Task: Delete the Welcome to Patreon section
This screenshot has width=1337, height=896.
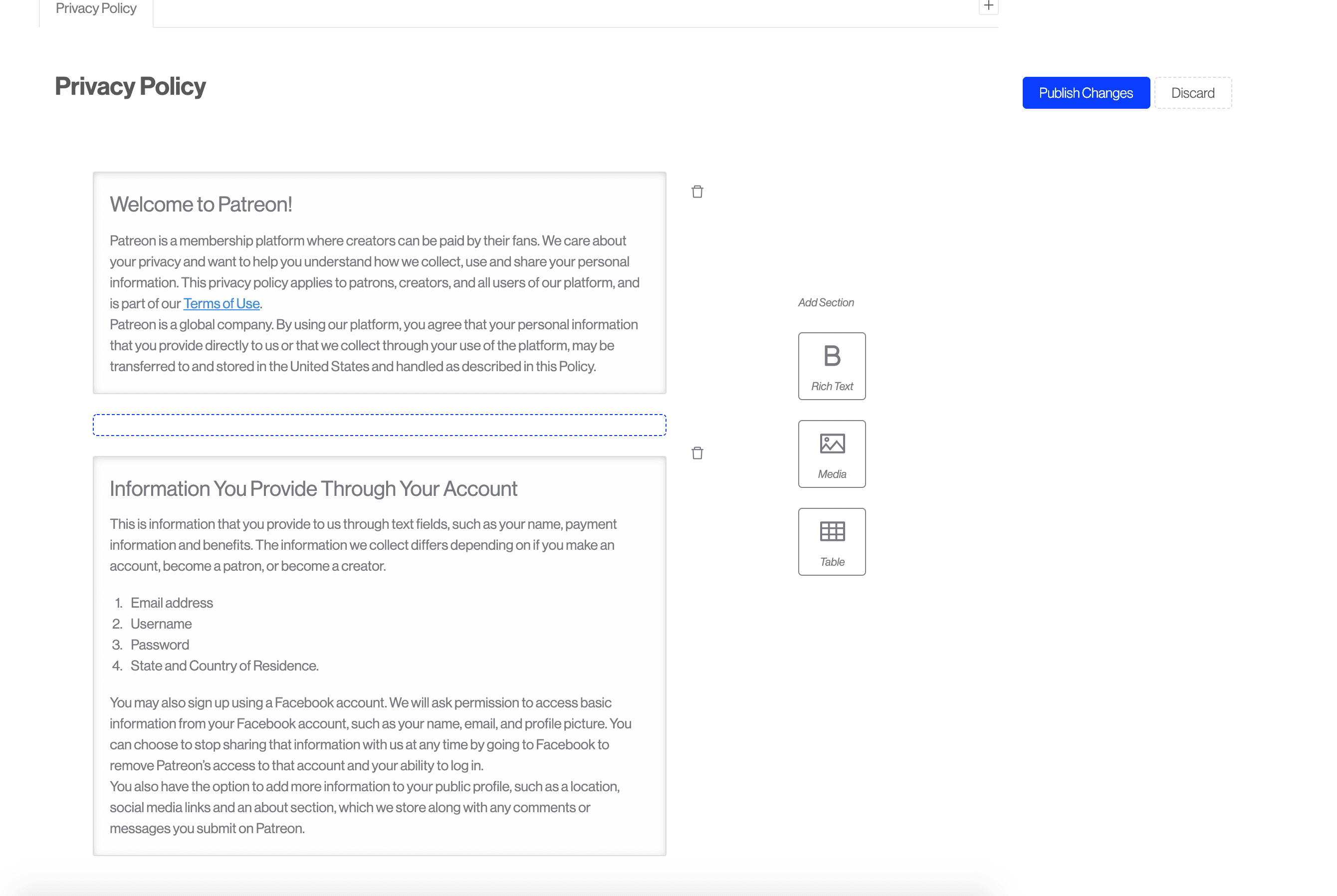Action: (697, 192)
